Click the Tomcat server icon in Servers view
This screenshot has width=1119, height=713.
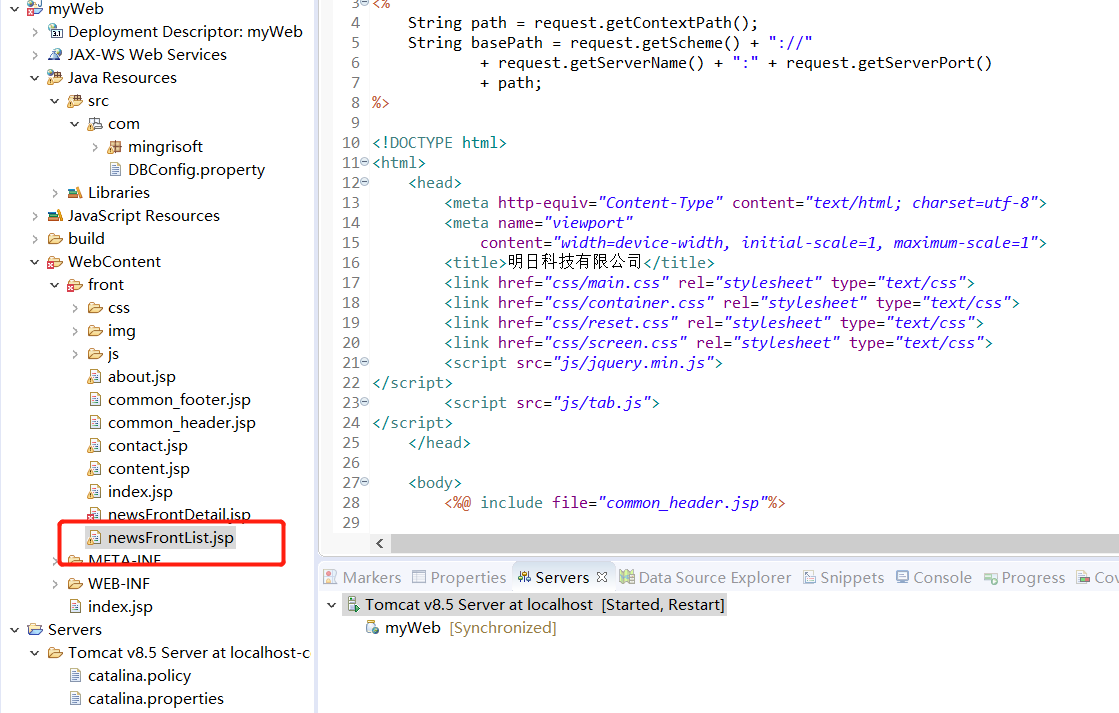(353, 605)
